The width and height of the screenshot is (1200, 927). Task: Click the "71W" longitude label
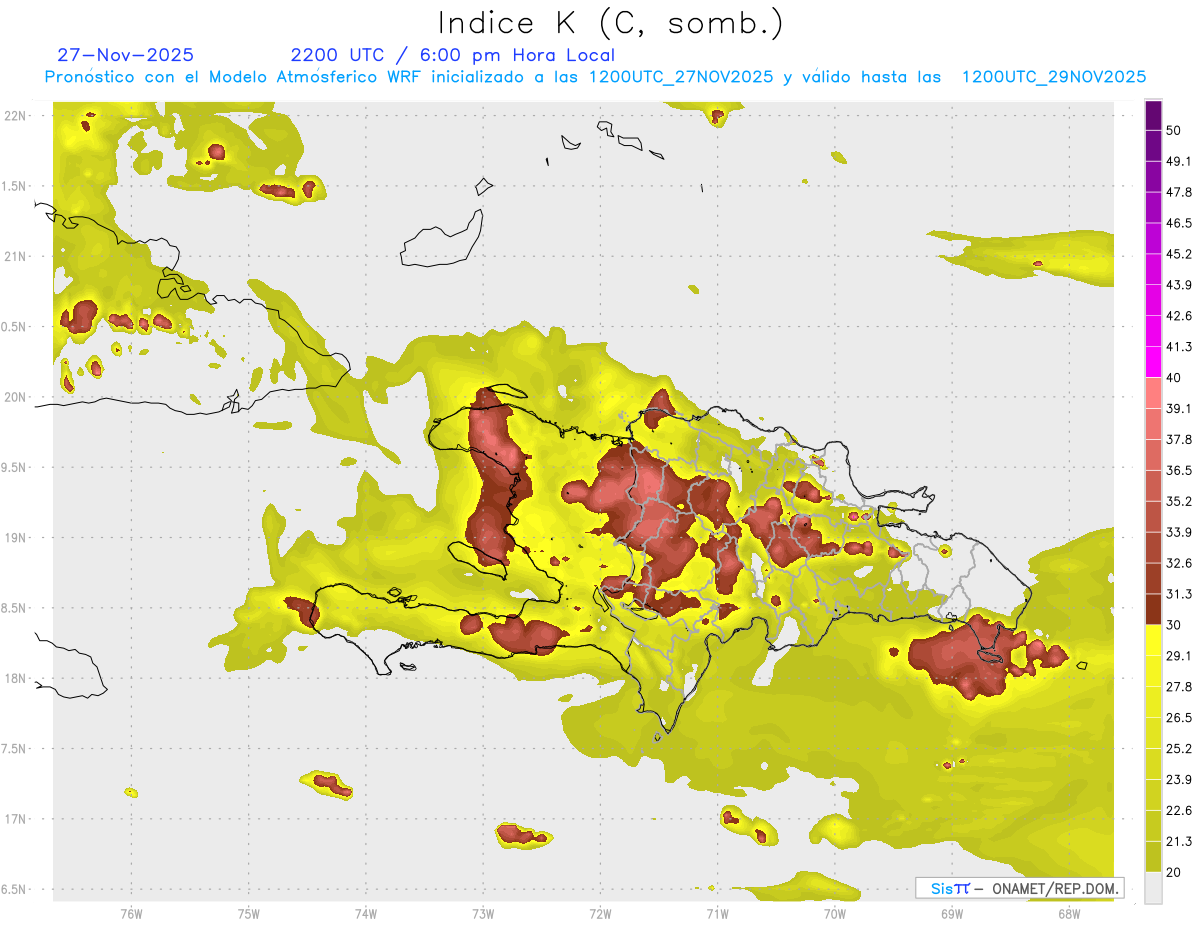(x=717, y=913)
